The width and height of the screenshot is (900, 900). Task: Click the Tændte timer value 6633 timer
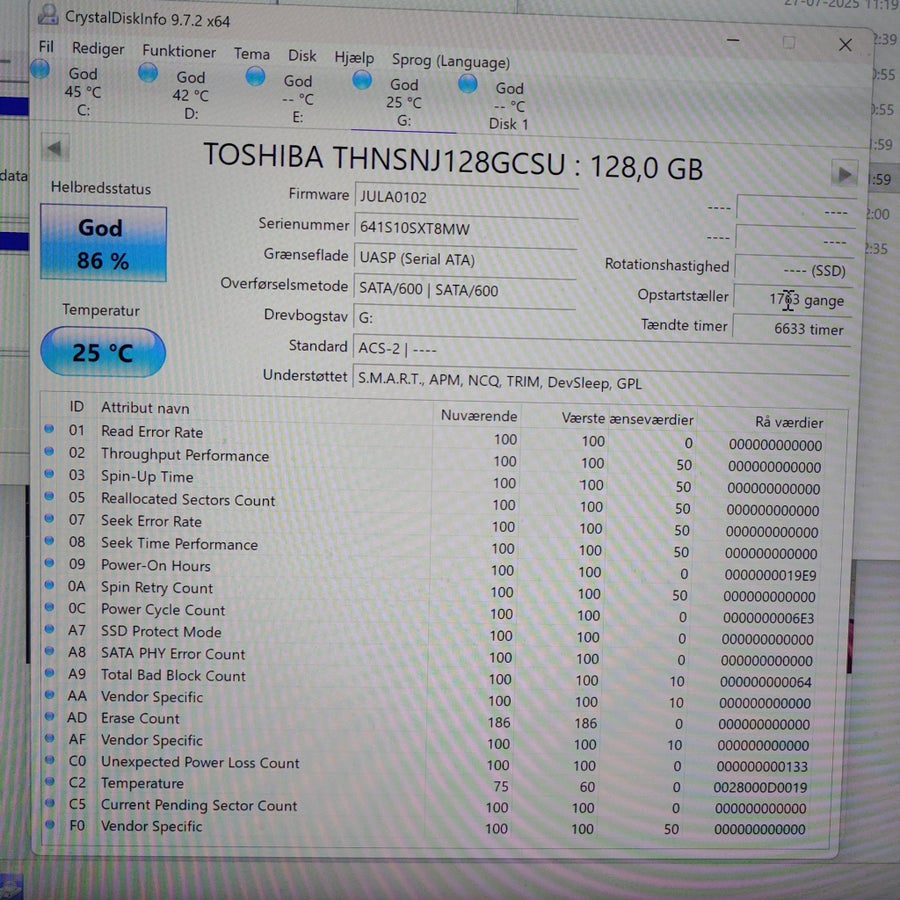[792, 329]
